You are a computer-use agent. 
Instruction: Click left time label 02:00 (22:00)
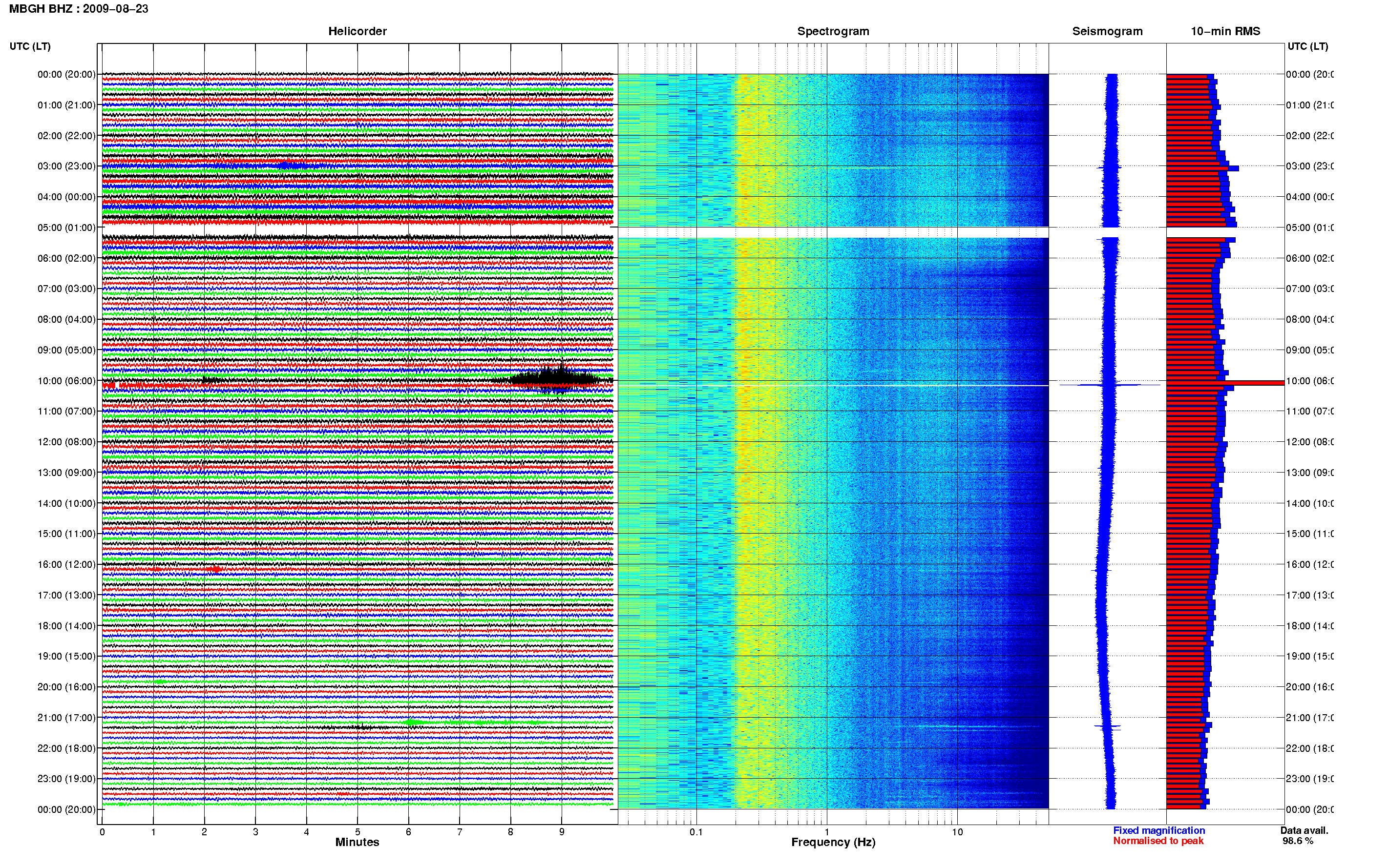66,136
